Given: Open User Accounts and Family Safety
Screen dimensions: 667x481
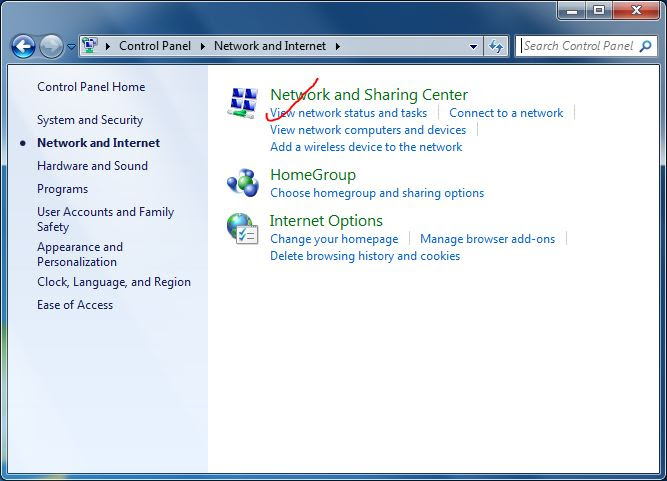Looking at the screenshot, I should tap(105, 219).
